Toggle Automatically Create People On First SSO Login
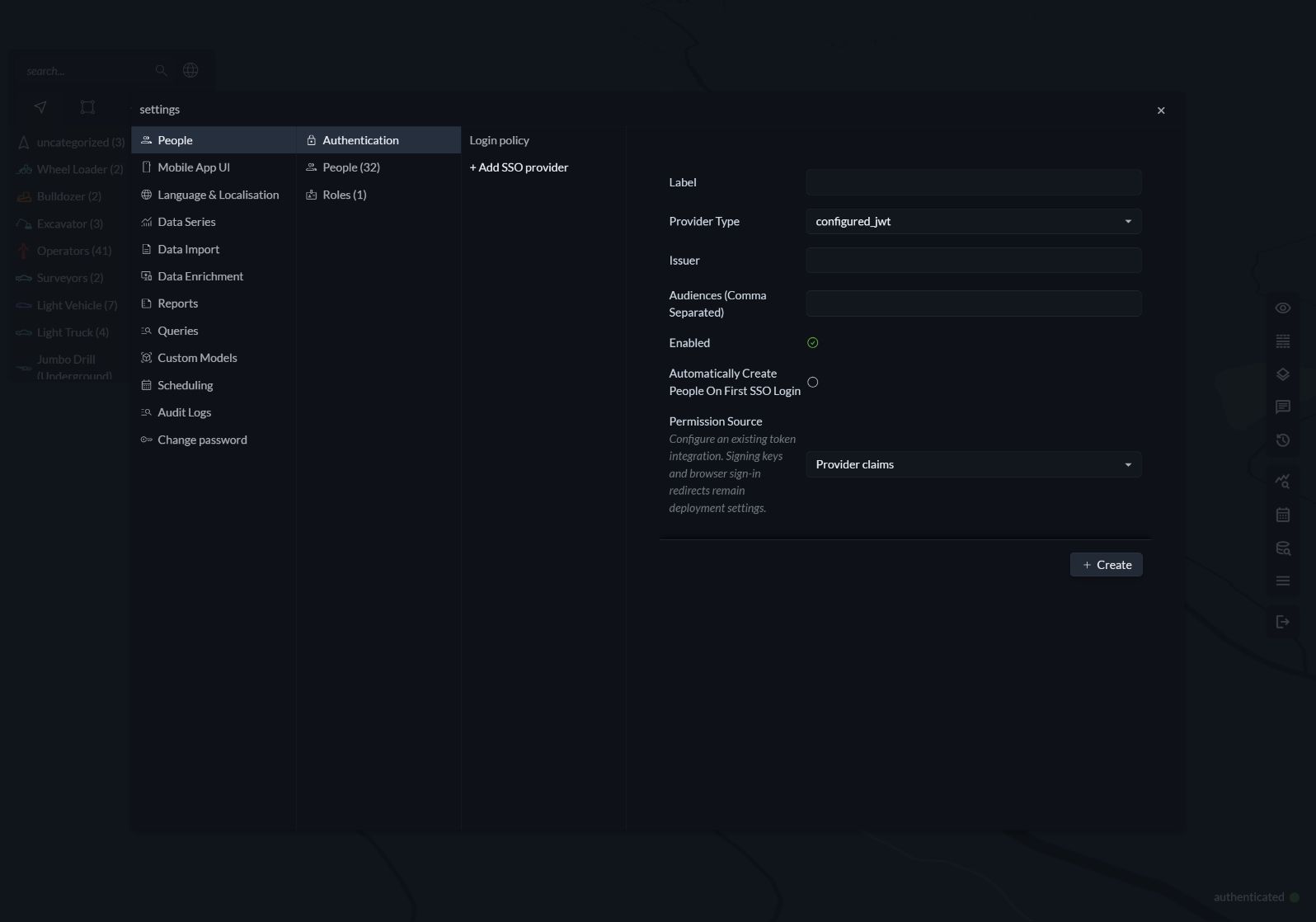 [x=812, y=382]
